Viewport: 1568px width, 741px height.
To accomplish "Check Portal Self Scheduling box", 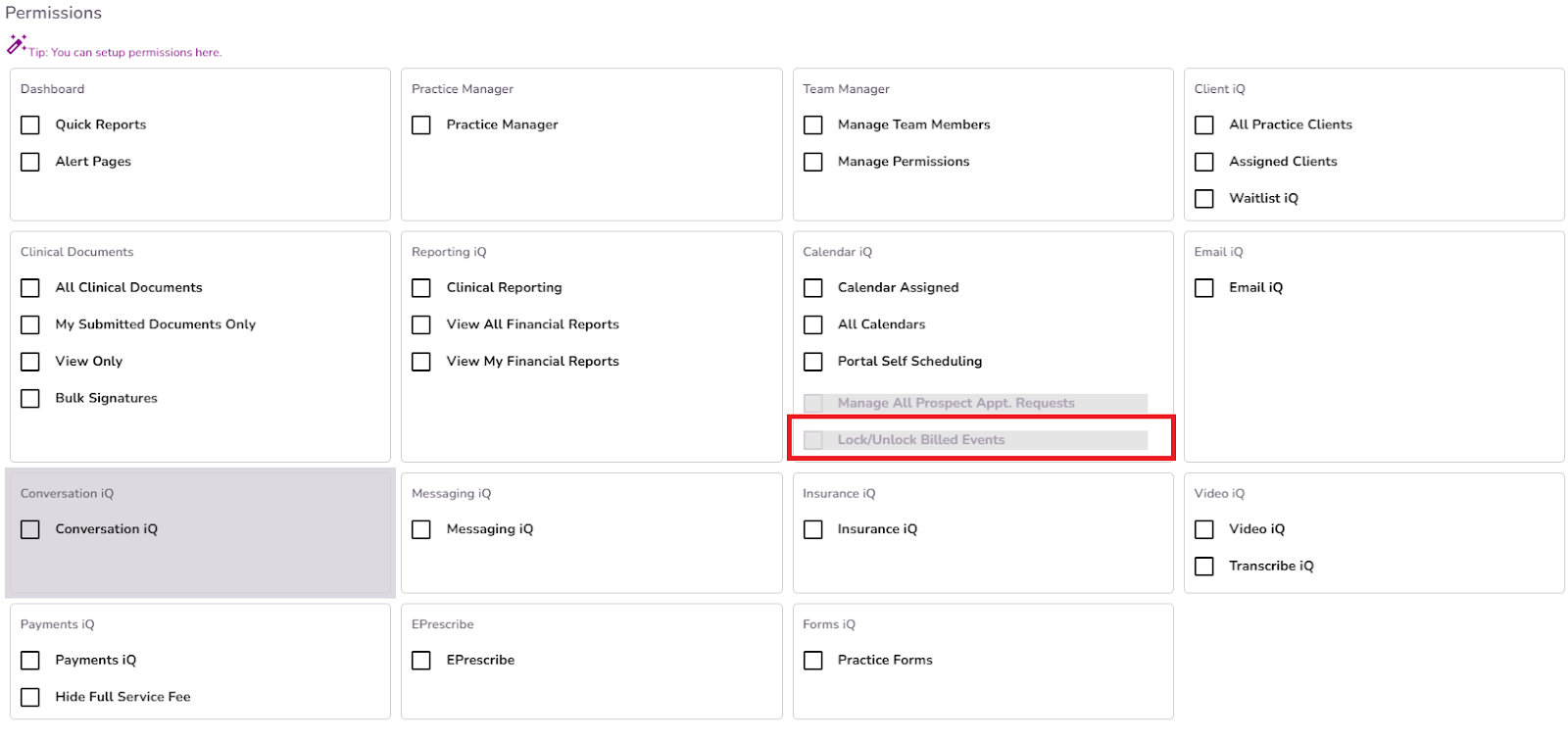I will pyautogui.click(x=813, y=362).
